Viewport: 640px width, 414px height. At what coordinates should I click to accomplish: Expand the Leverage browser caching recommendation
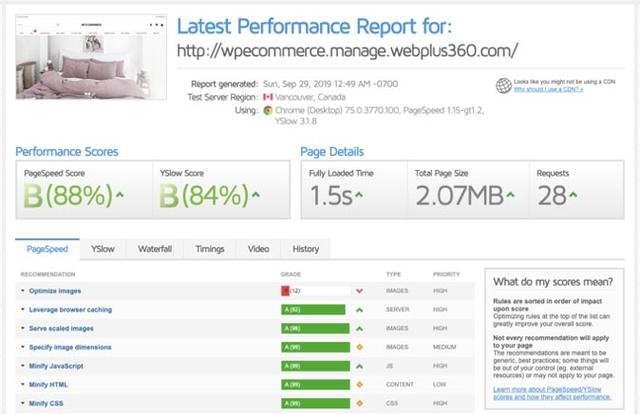23,309
